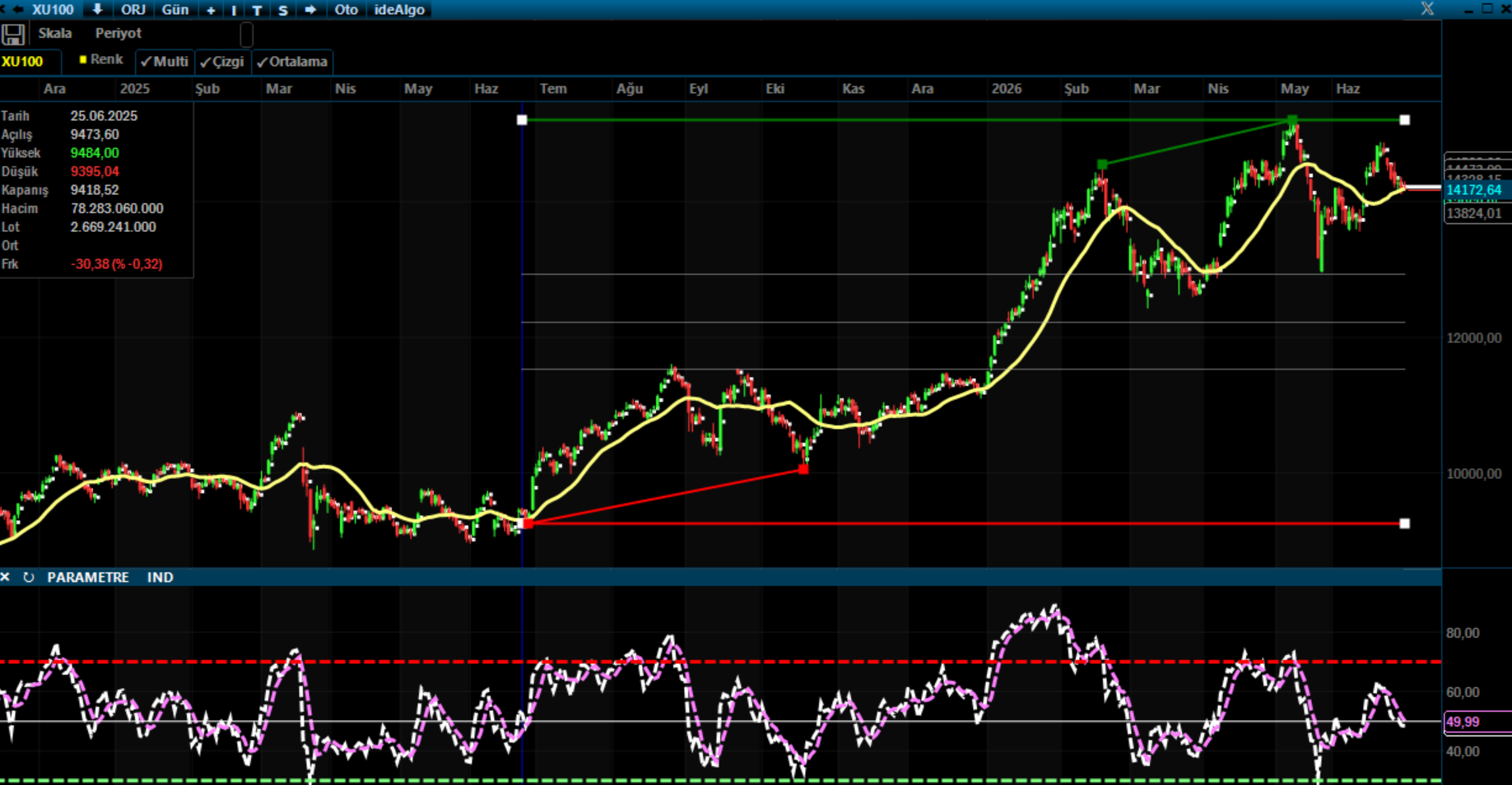Screen dimensions: 1512x785
Task: Click the Lot value 2.669.241.000
Action: pyautogui.click(x=113, y=227)
